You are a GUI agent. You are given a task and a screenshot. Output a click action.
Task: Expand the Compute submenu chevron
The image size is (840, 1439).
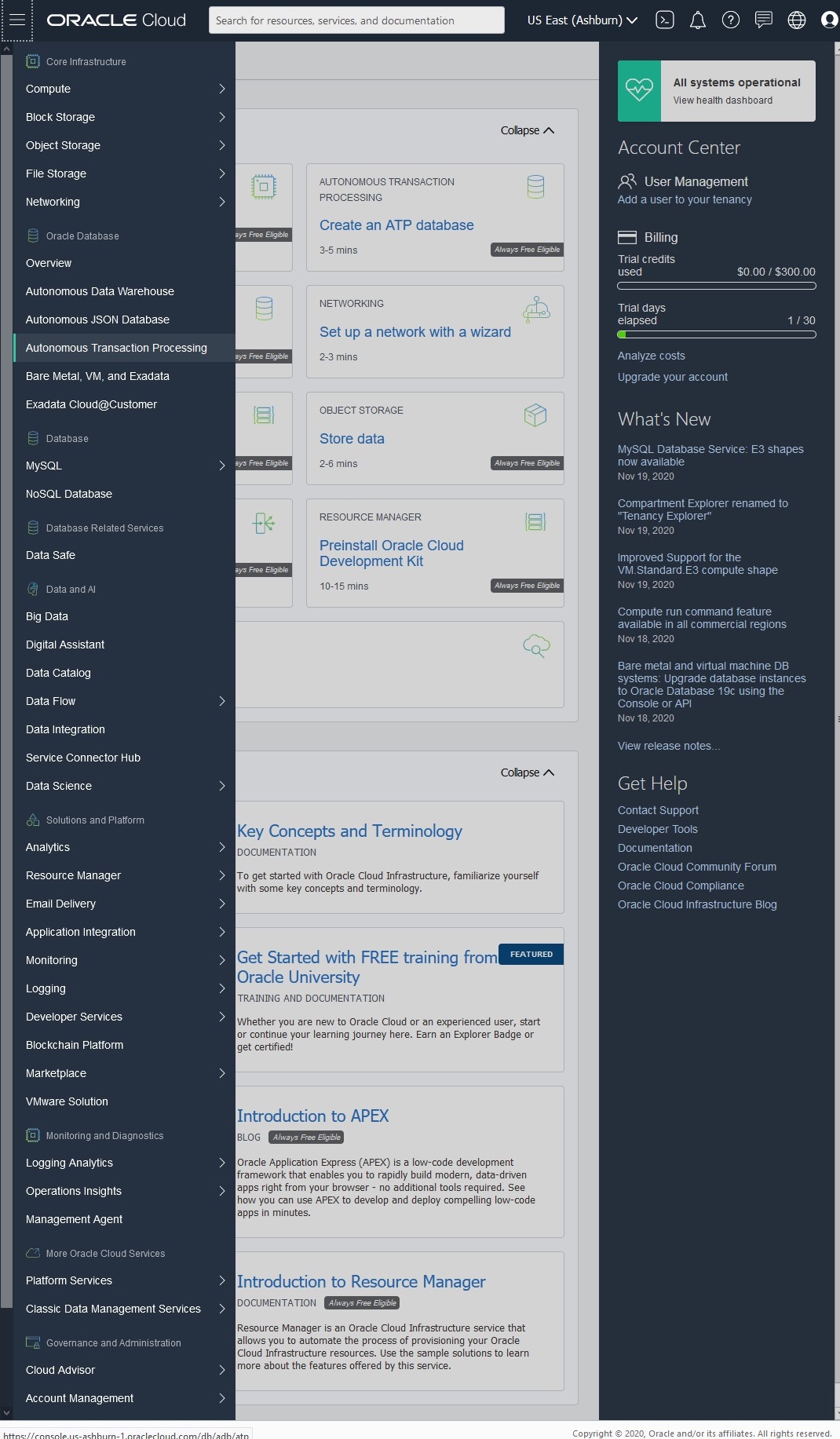coord(222,89)
